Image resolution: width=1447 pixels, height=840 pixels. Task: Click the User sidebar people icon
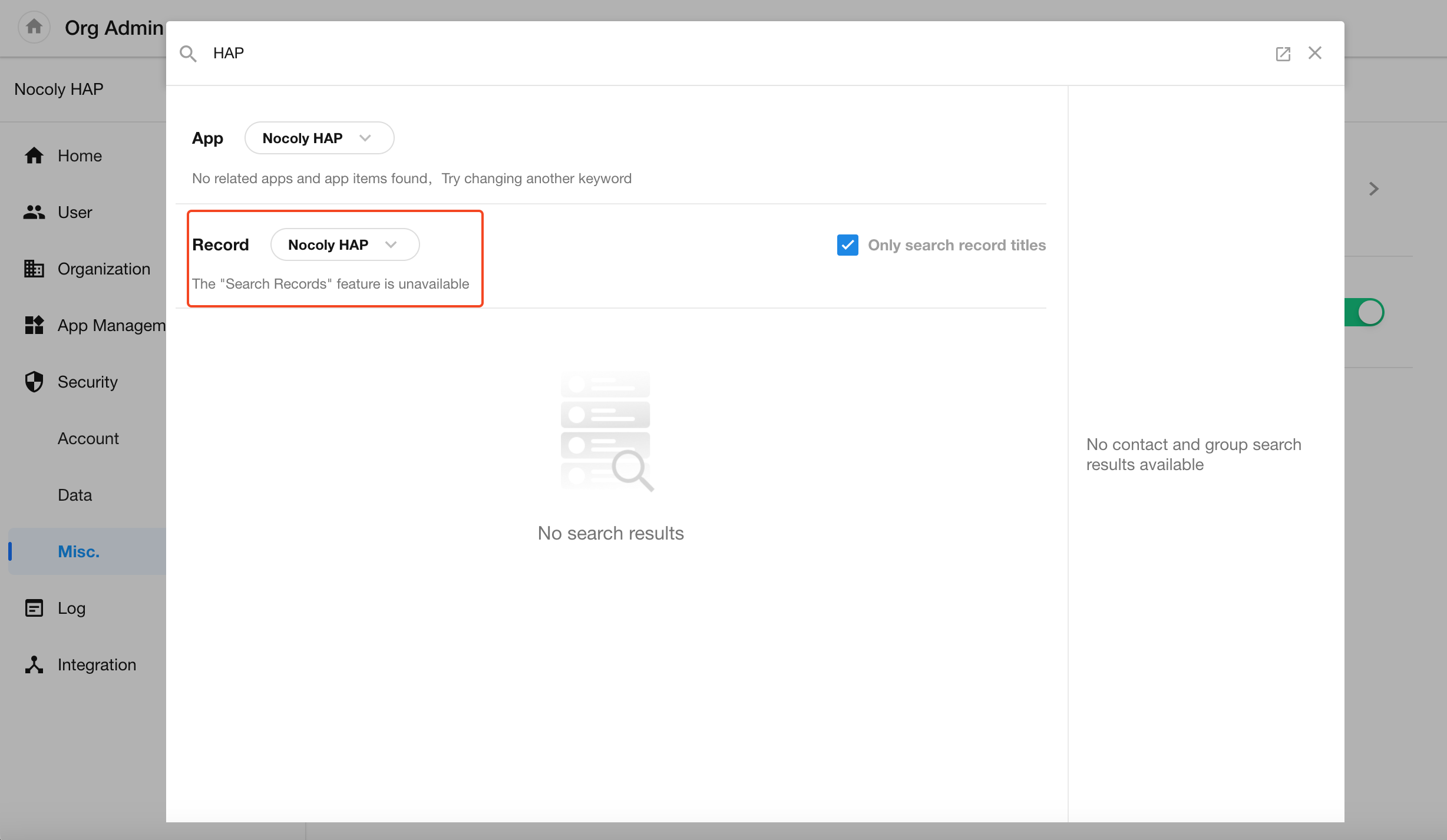[34, 212]
